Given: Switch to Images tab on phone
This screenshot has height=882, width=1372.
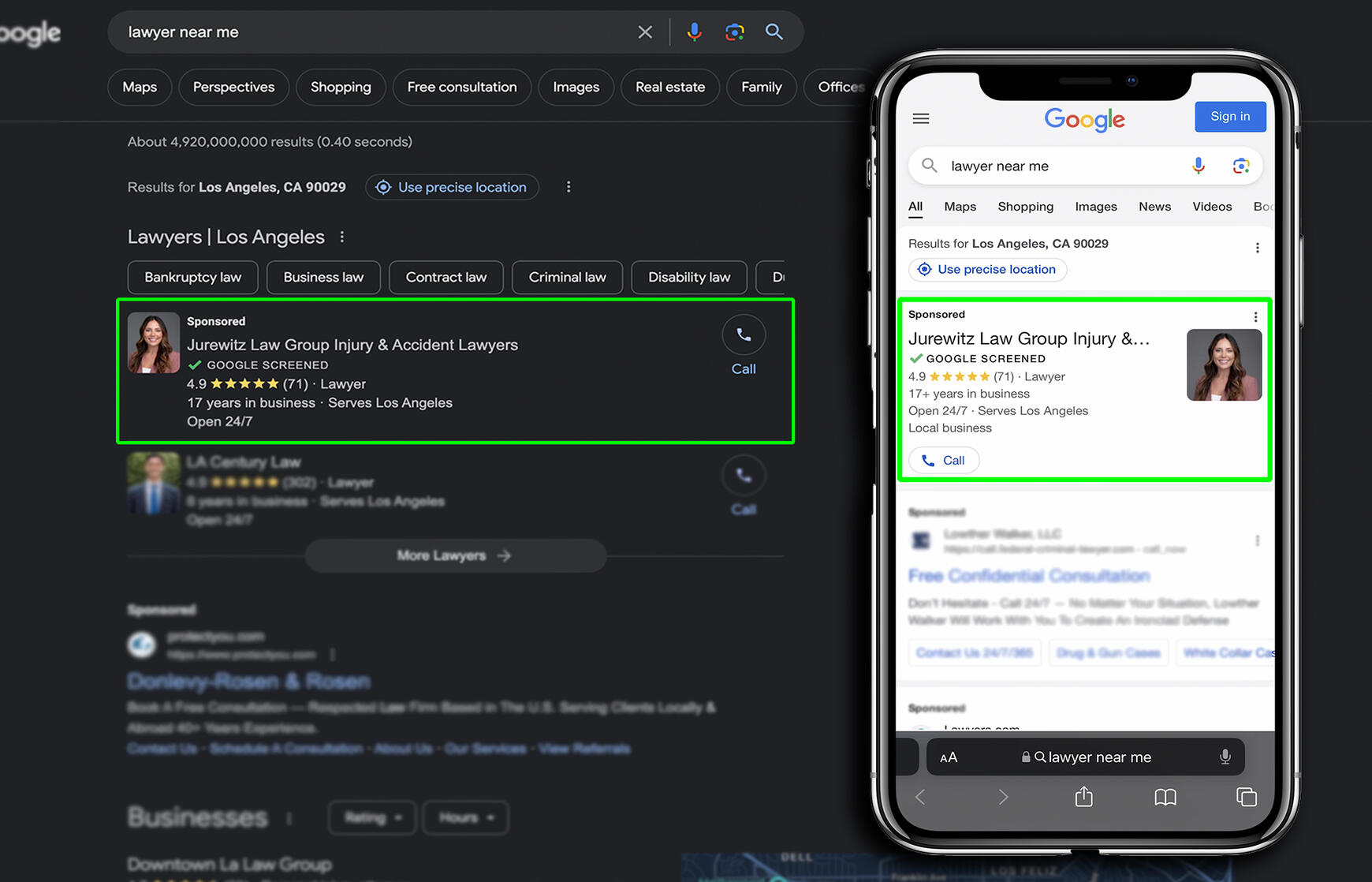Looking at the screenshot, I should click(x=1096, y=207).
